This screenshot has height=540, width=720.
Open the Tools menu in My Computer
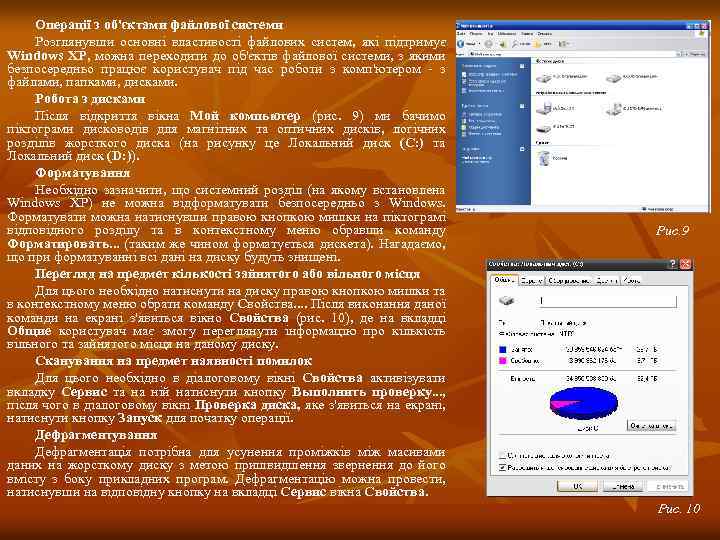point(527,34)
